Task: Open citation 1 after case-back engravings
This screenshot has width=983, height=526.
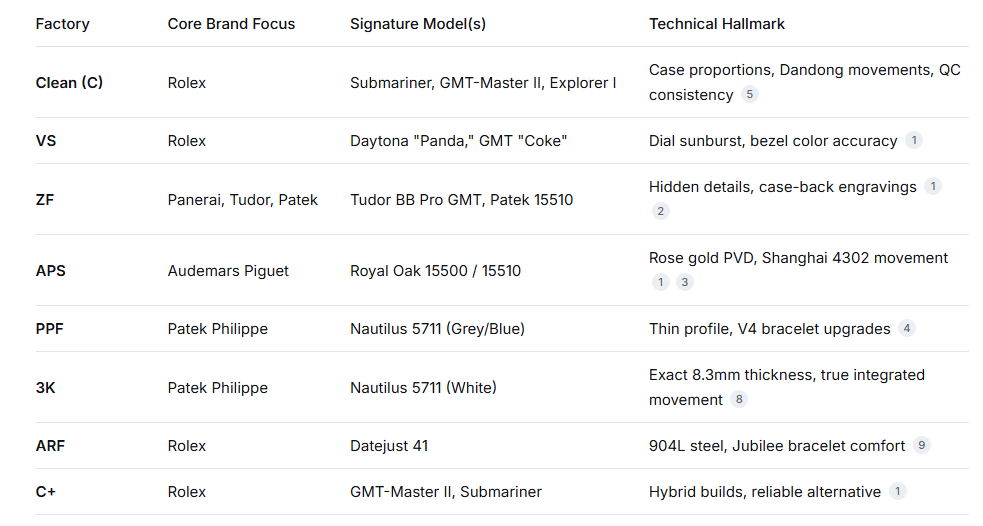Action: pos(933,187)
